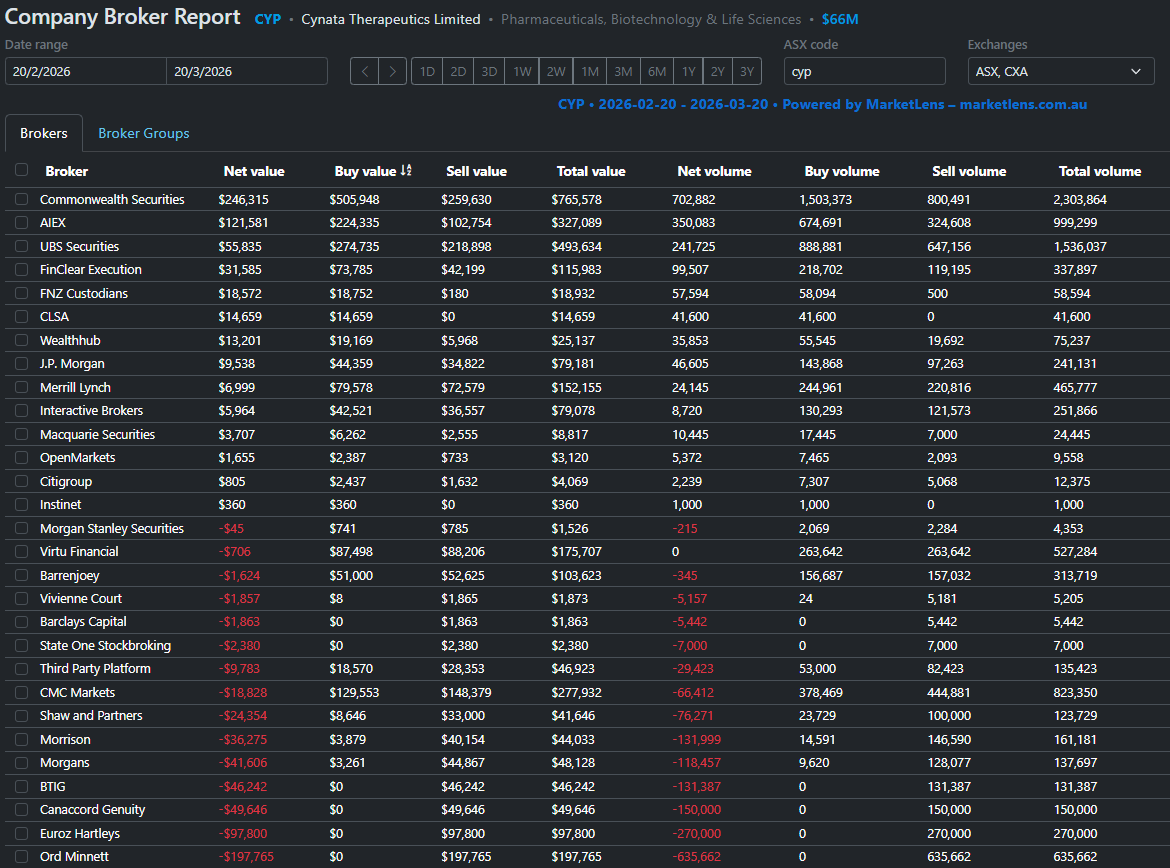1170x868 pixels.
Task: Click Wealthhub buy value $19,169
Action: [351, 340]
